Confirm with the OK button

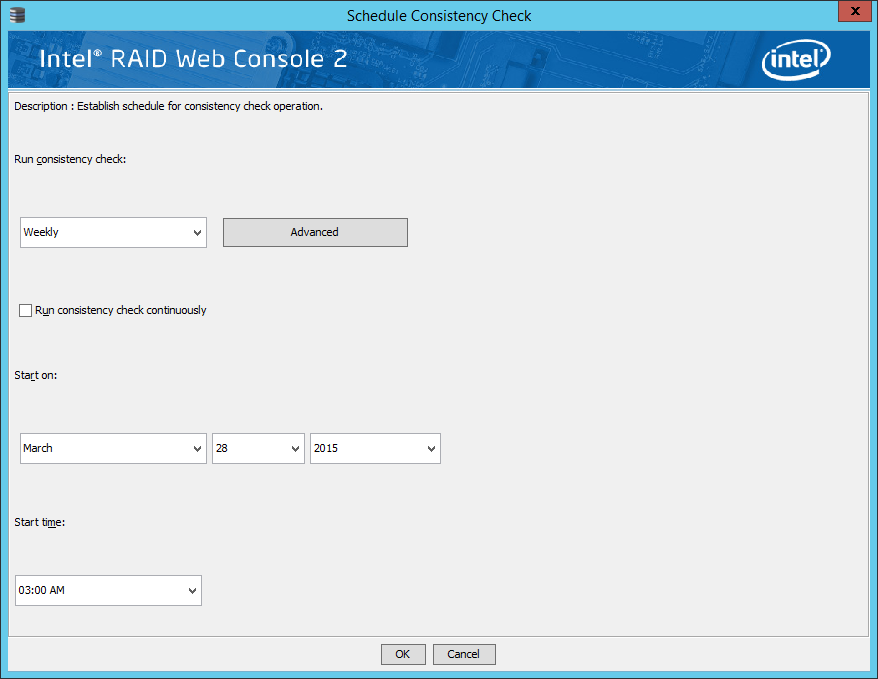pyautogui.click(x=403, y=654)
